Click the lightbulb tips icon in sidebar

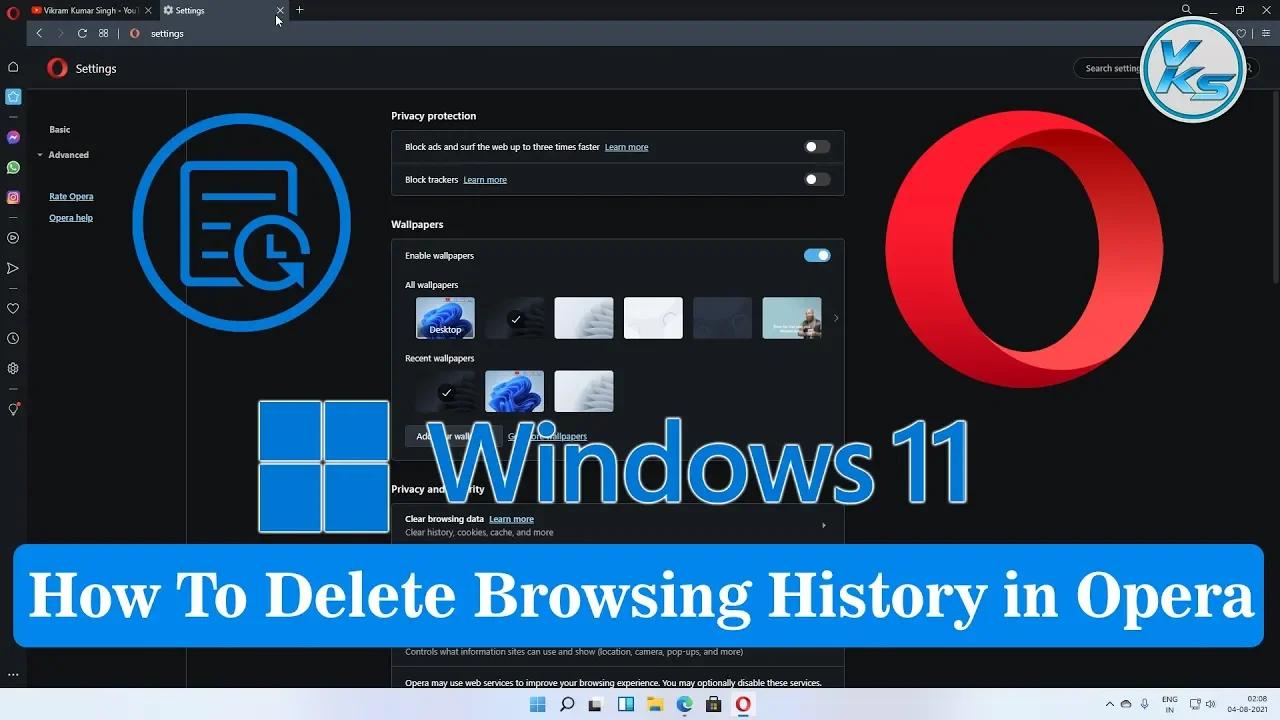point(13,409)
